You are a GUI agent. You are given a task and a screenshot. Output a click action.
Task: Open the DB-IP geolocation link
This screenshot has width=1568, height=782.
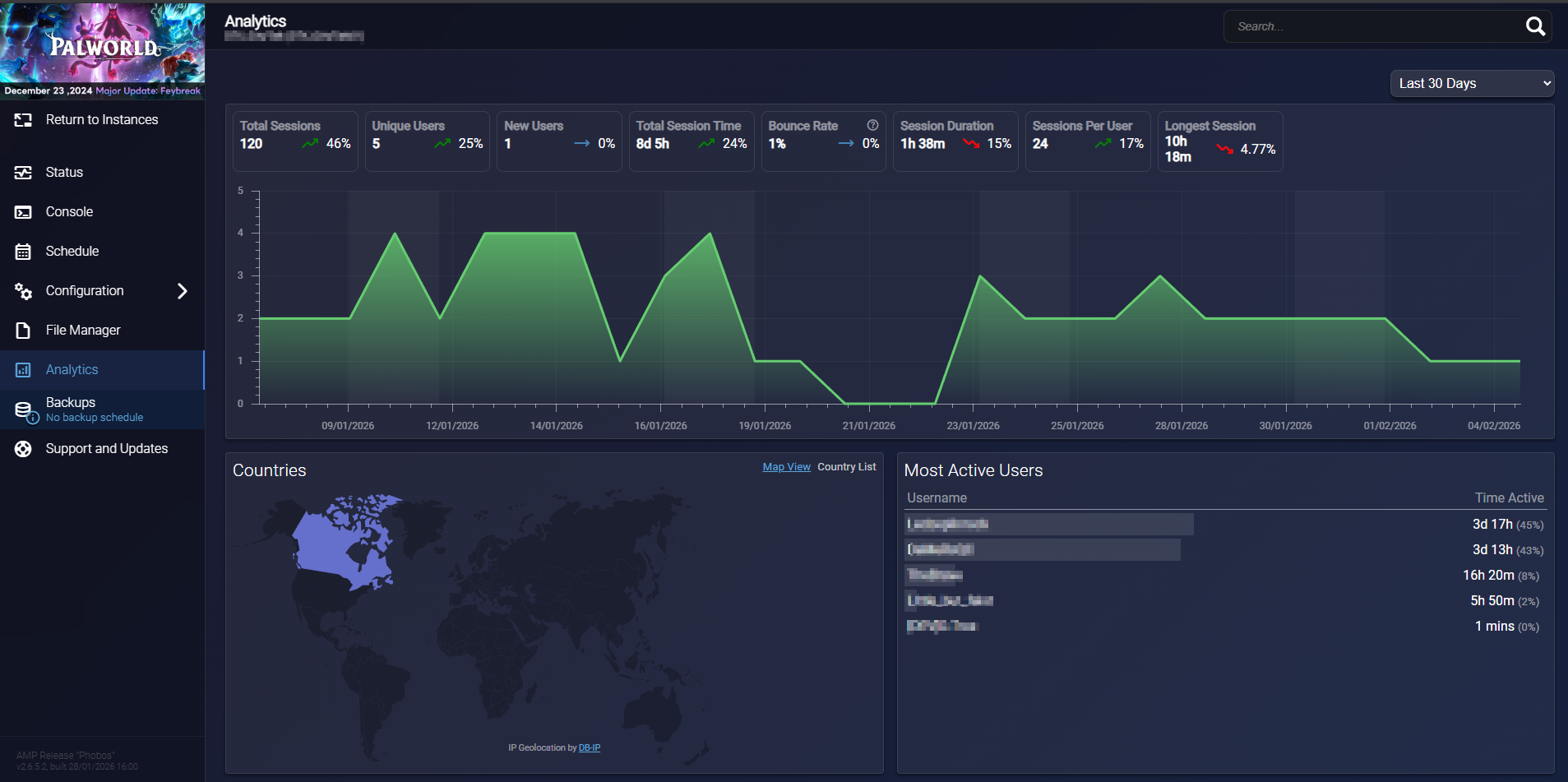(589, 747)
